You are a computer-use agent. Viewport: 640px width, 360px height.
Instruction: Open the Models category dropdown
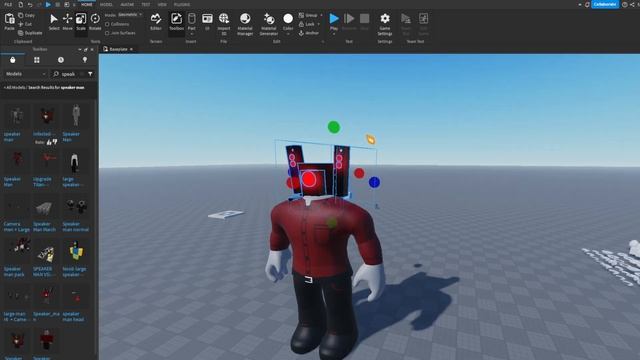coord(25,74)
